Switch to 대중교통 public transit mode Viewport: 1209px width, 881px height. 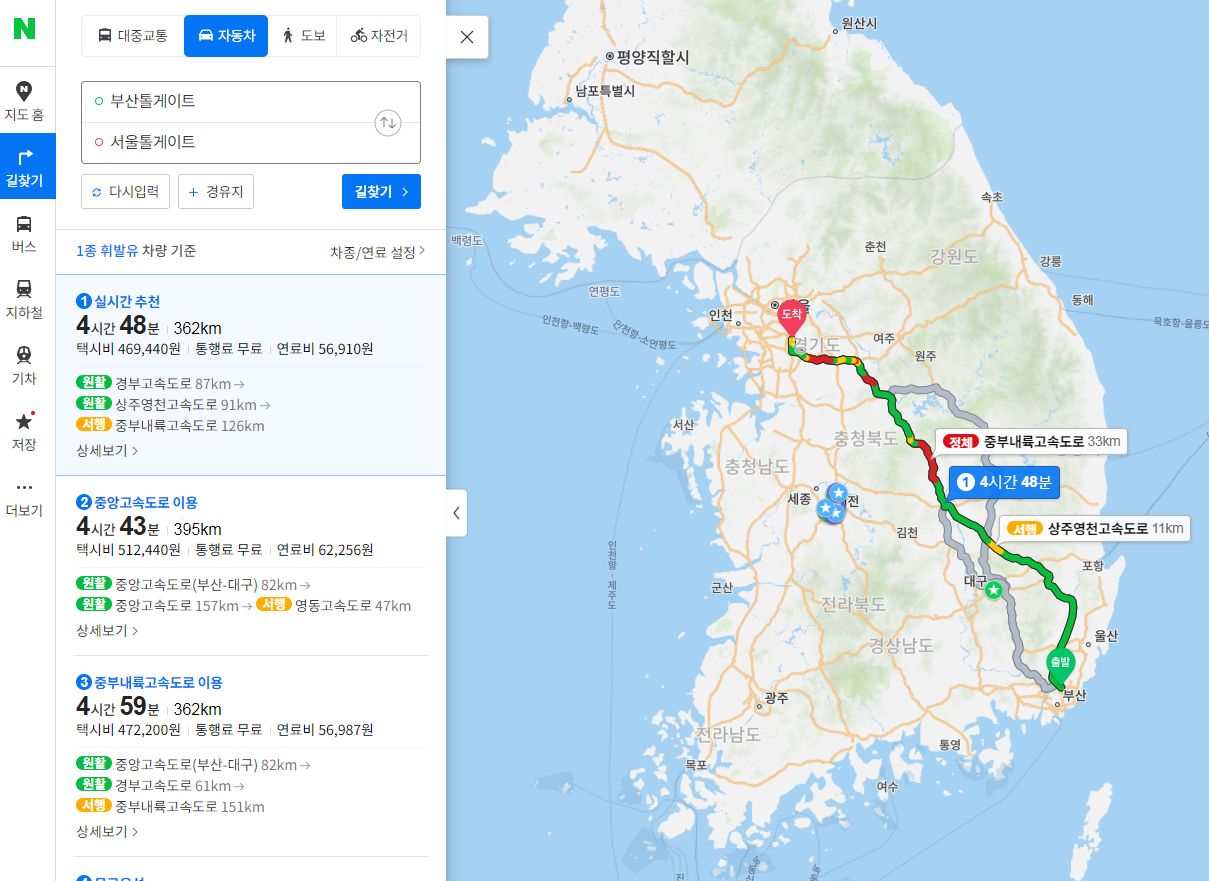133,36
